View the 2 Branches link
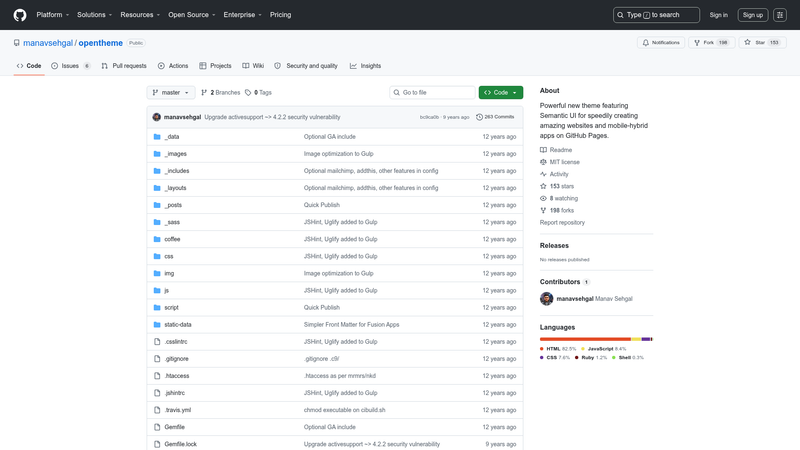The width and height of the screenshot is (800, 450). coord(220,92)
